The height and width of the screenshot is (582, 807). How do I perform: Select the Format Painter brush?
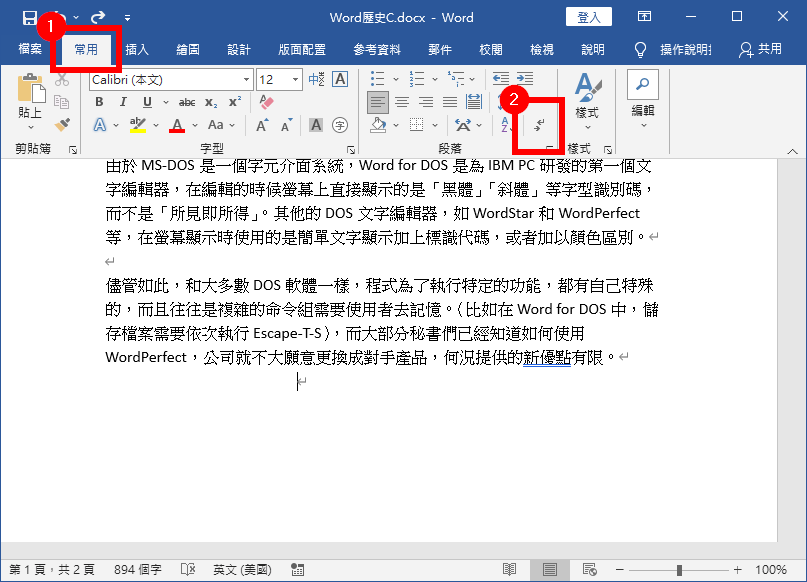coord(62,125)
